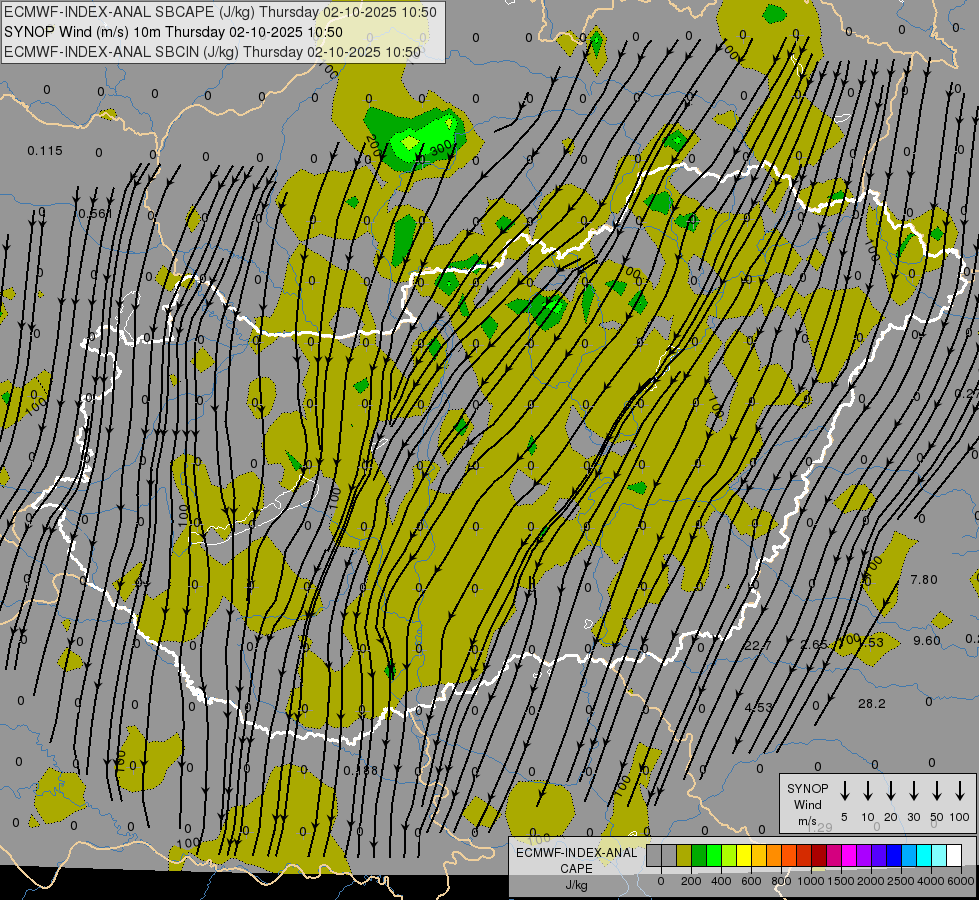Click the 5 m/s wind arrow in legend
This screenshot has height=900, width=979.
(x=845, y=791)
